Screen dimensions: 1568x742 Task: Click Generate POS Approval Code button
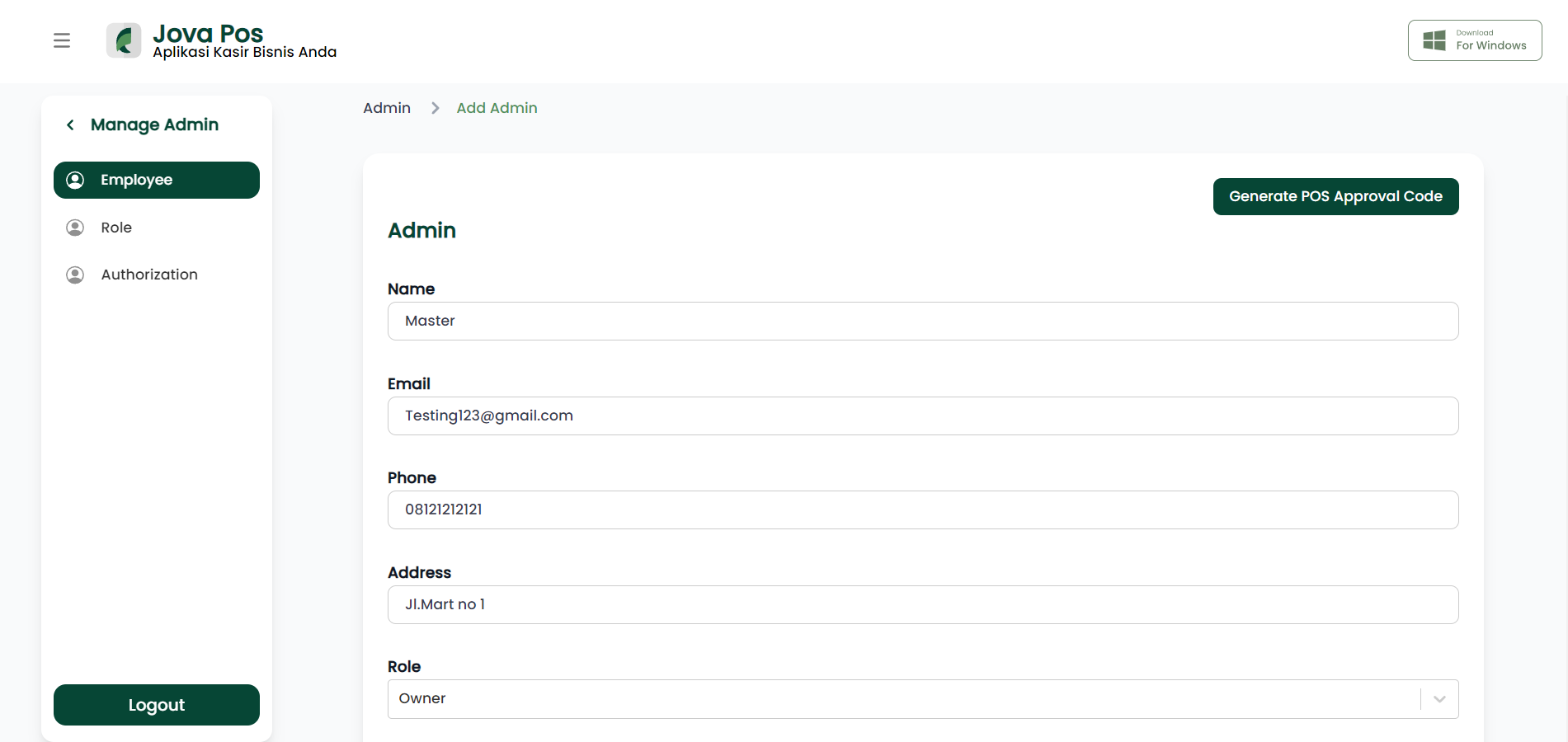[x=1335, y=196]
